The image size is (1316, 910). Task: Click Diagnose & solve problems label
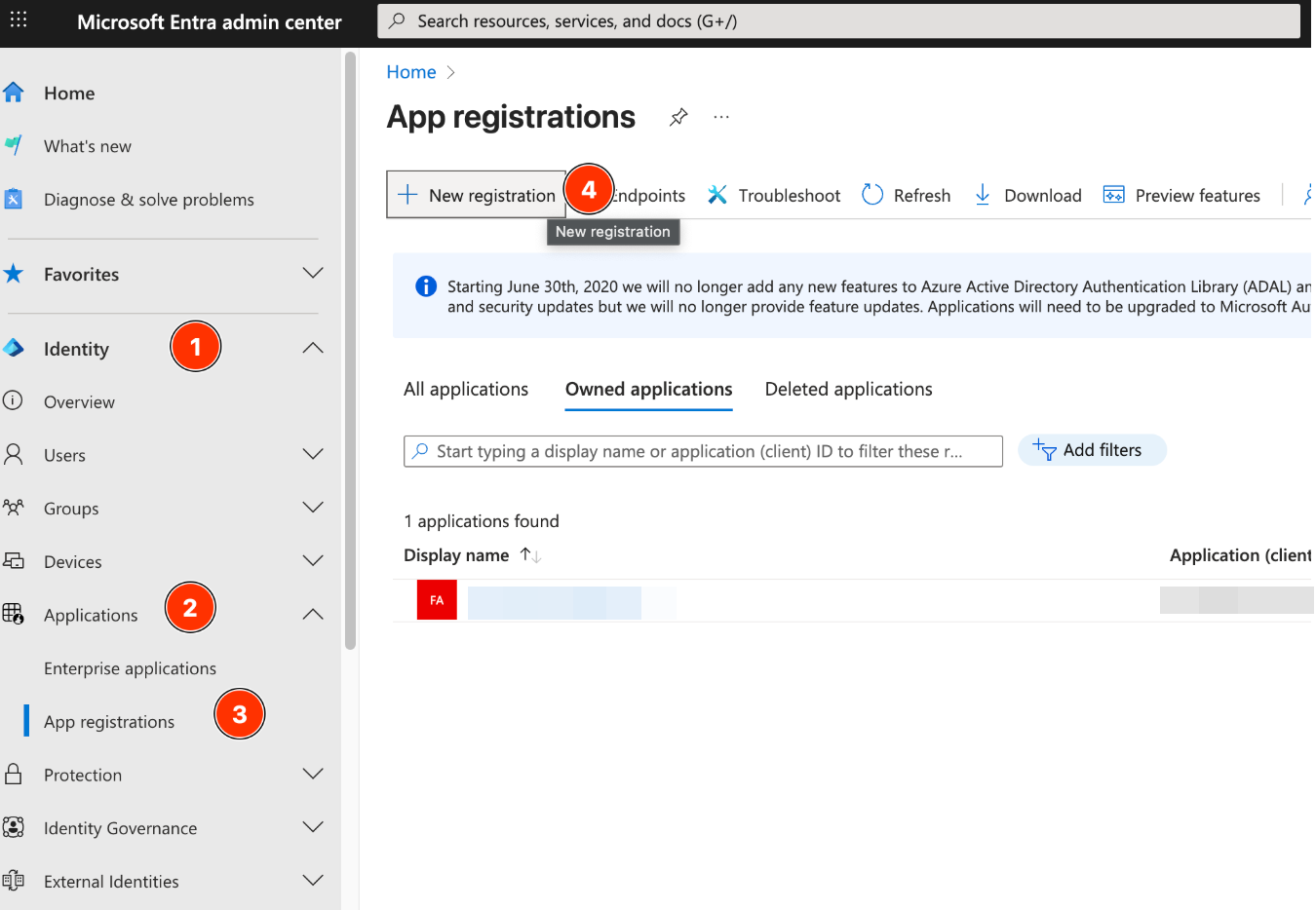click(148, 200)
